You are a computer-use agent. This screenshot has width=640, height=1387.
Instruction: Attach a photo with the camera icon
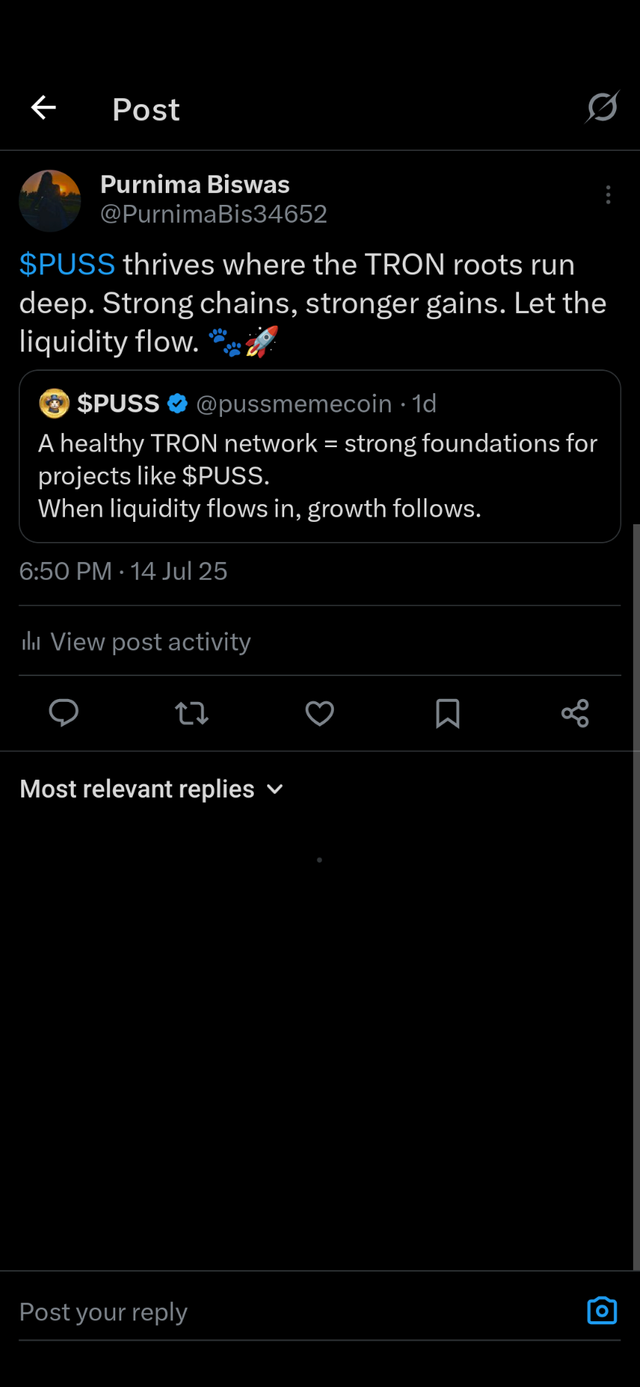click(x=602, y=1310)
